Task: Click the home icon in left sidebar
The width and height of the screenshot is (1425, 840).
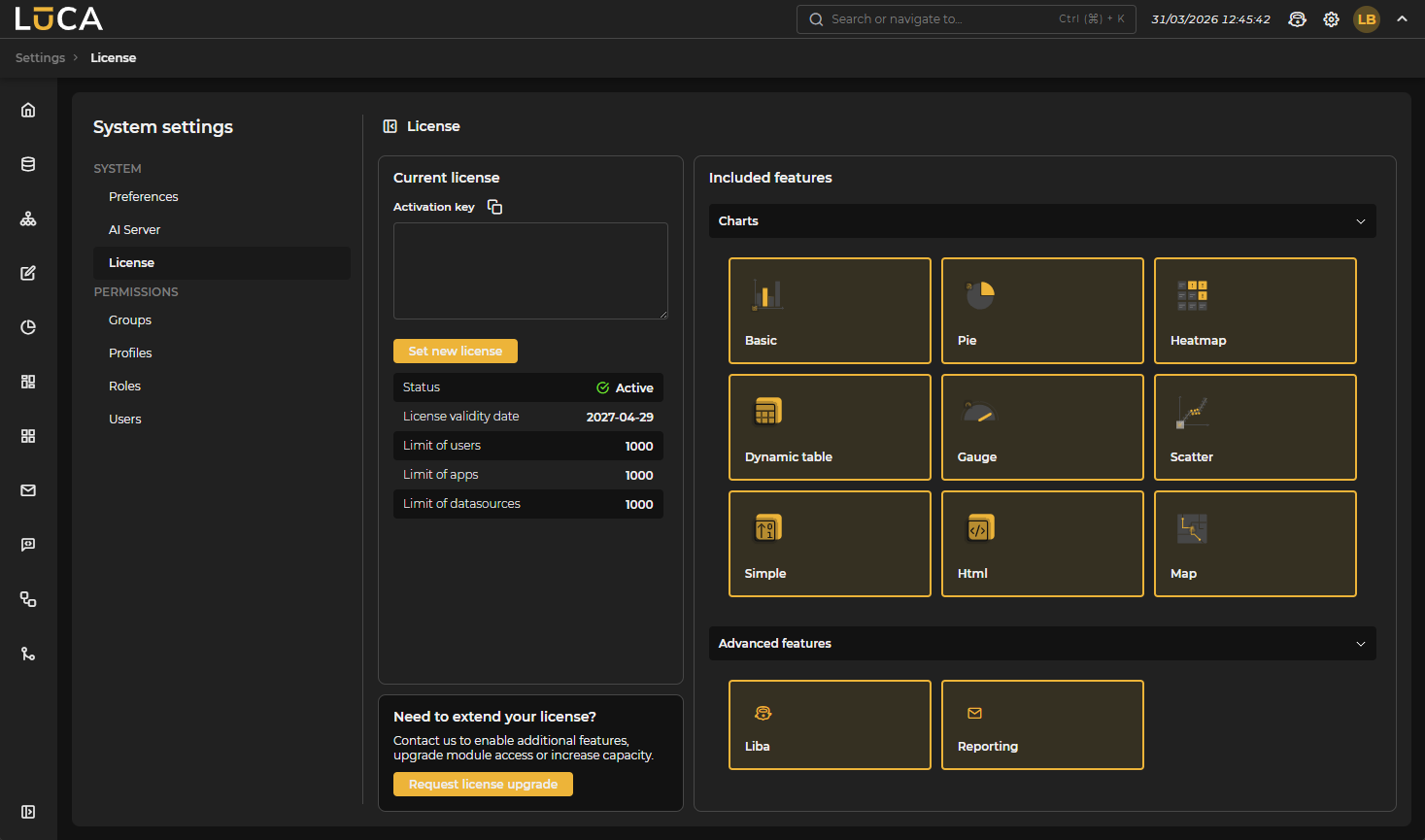Action: (x=28, y=110)
